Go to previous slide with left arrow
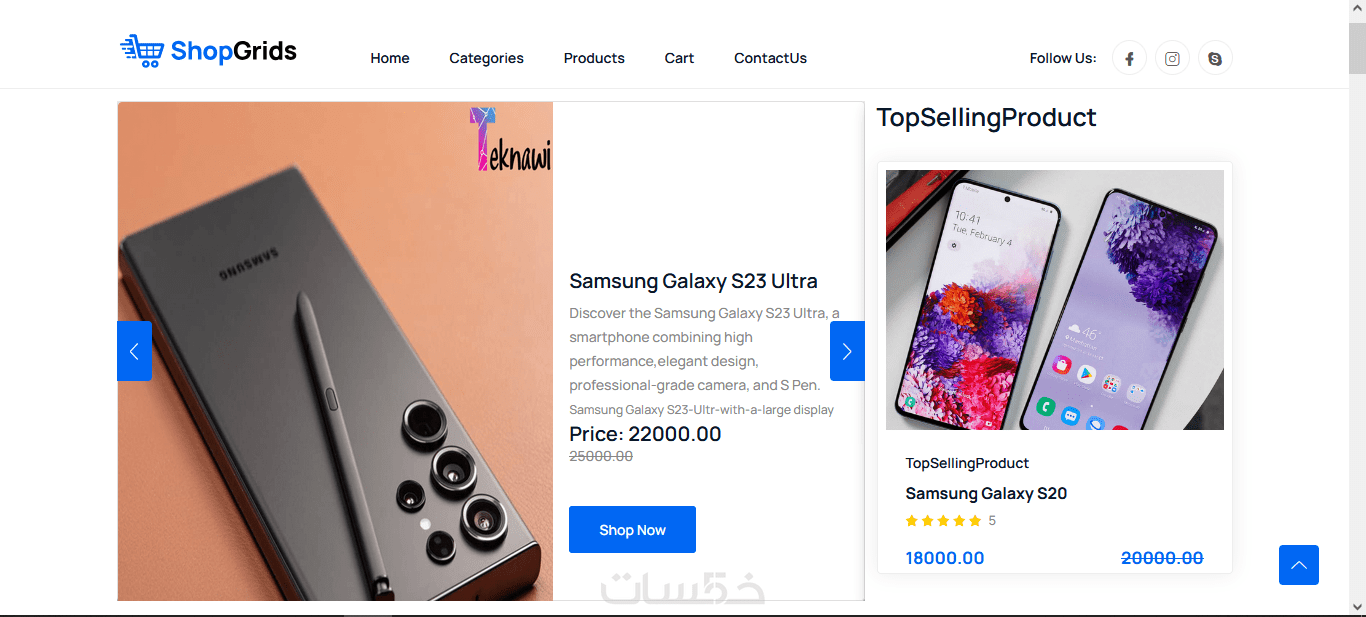1366x617 pixels. [x=134, y=351]
